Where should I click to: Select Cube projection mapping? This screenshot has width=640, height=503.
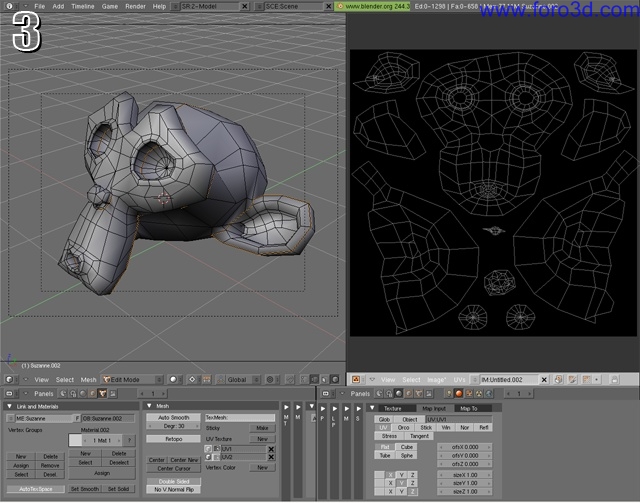click(407, 447)
